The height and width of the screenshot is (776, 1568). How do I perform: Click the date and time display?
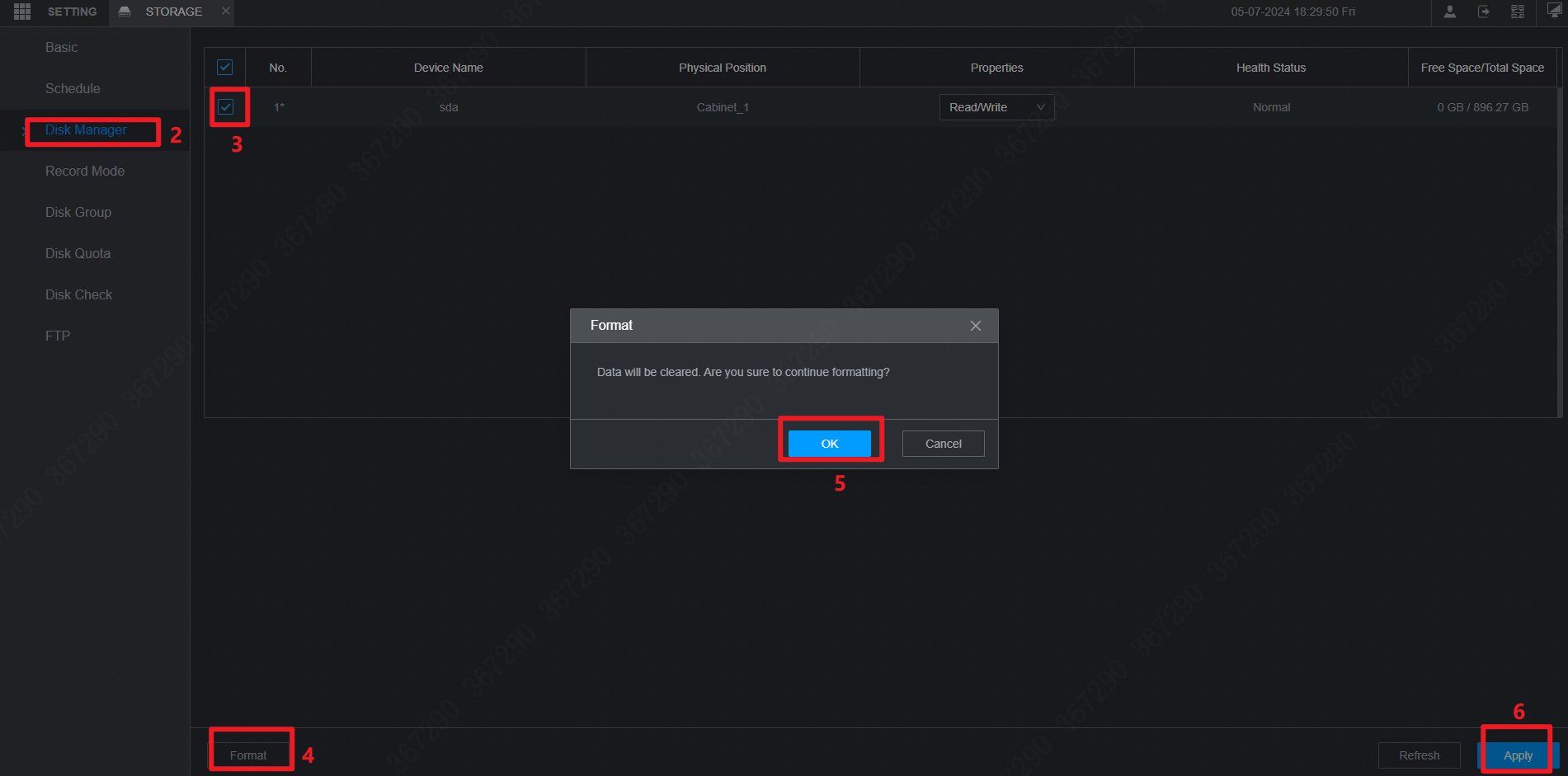click(1293, 12)
